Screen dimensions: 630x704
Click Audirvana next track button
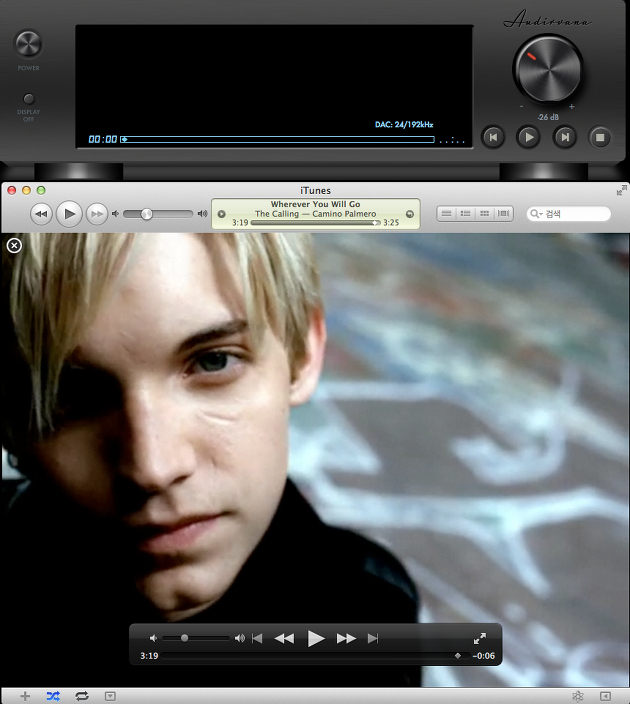coord(565,137)
